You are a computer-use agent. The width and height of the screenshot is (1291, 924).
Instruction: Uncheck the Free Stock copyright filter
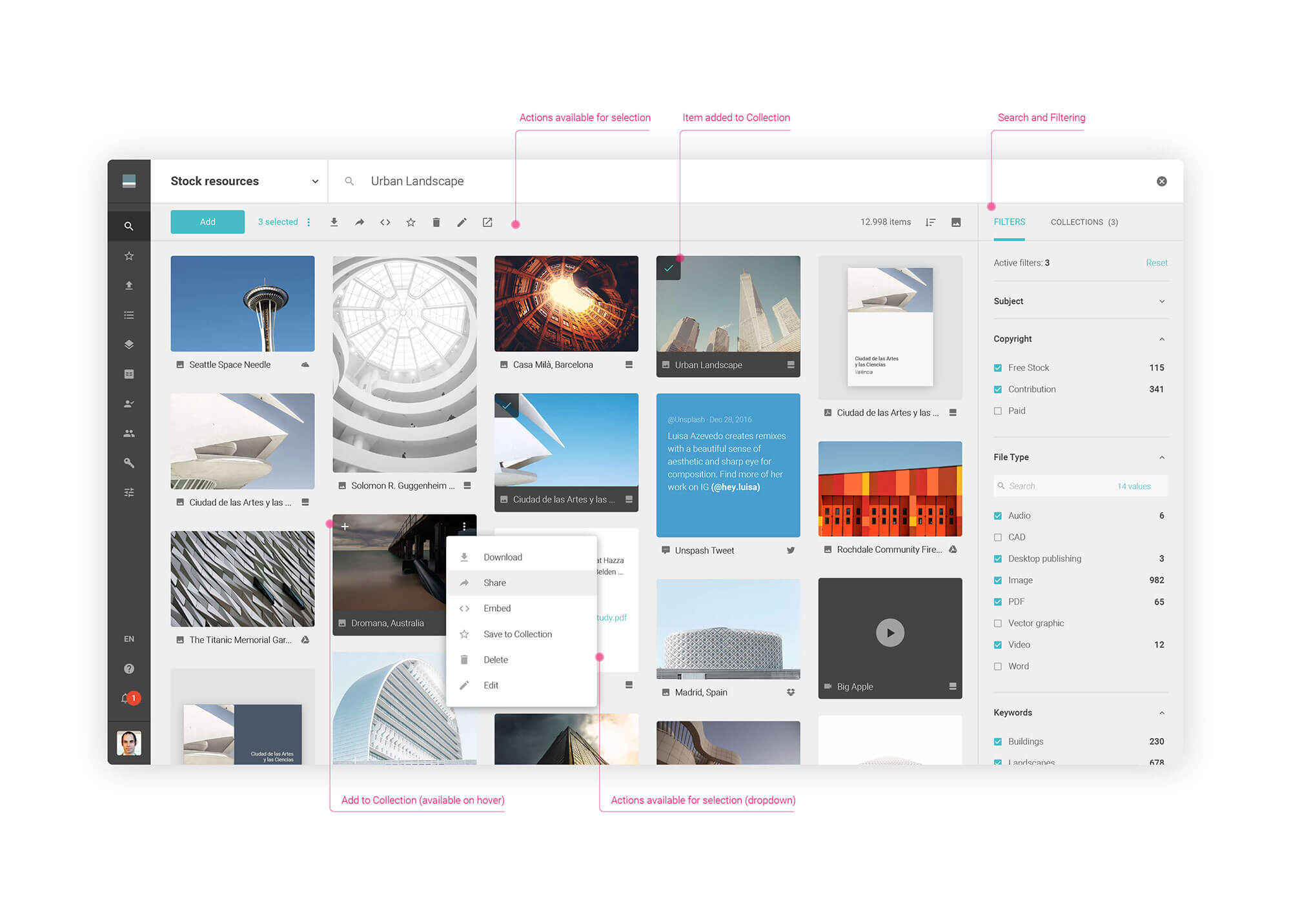point(998,368)
